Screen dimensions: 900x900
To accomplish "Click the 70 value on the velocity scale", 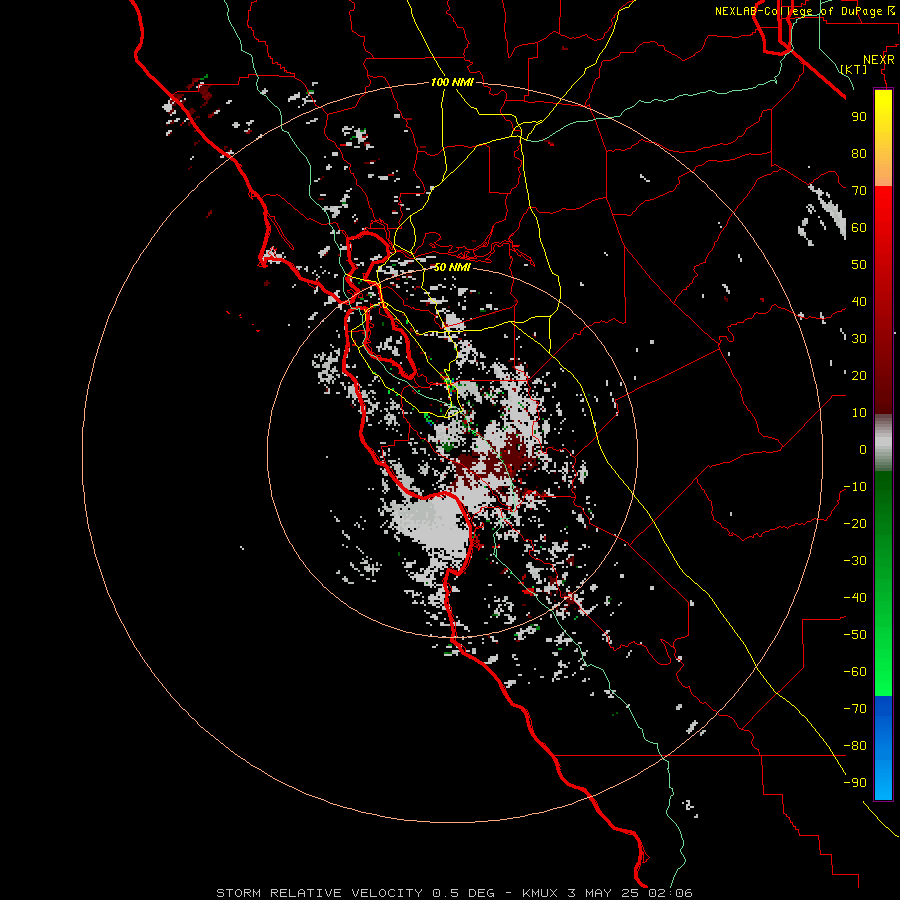I will (859, 191).
